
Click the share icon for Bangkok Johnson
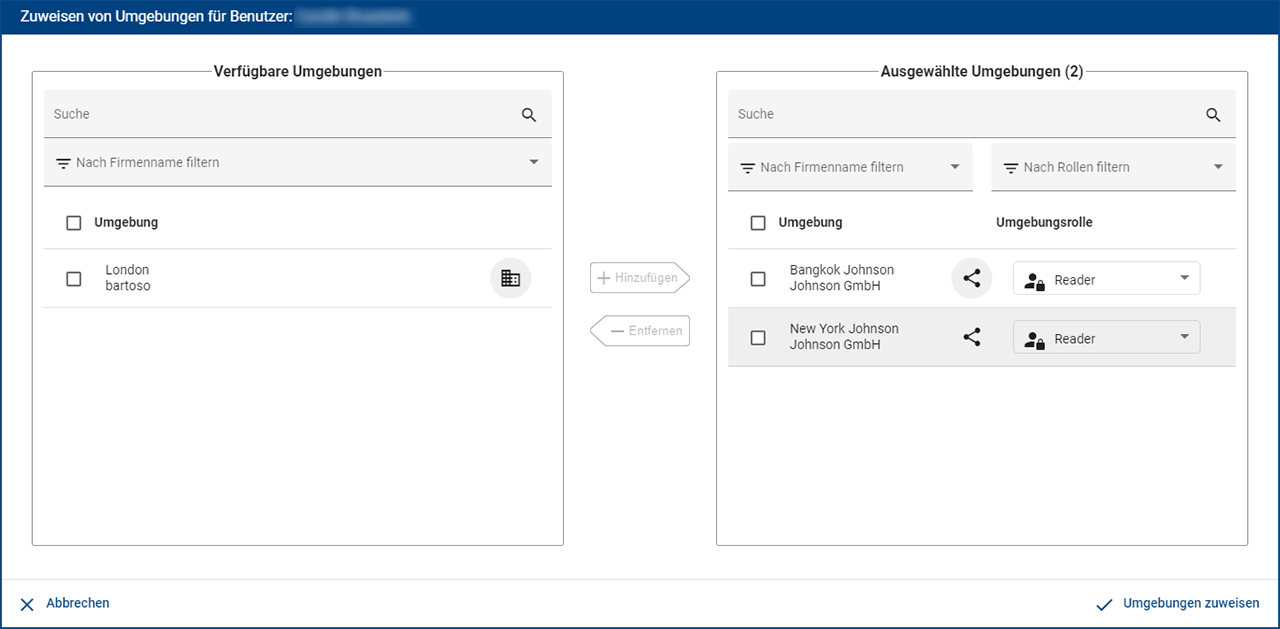click(971, 279)
